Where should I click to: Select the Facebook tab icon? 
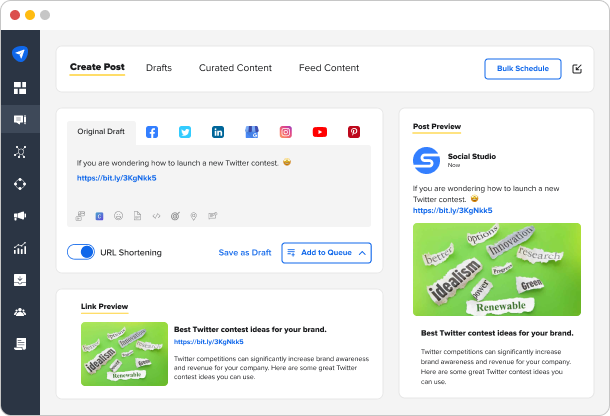152,132
